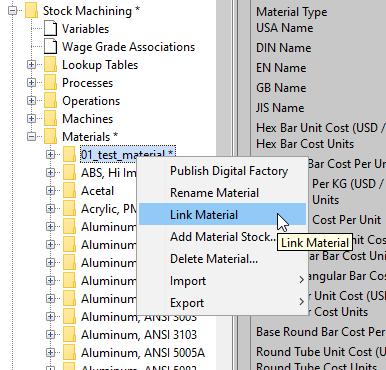Image resolution: width=386 pixels, height=370 pixels.
Task: Select the Lookup Tables tree item
Action: (x=100, y=65)
